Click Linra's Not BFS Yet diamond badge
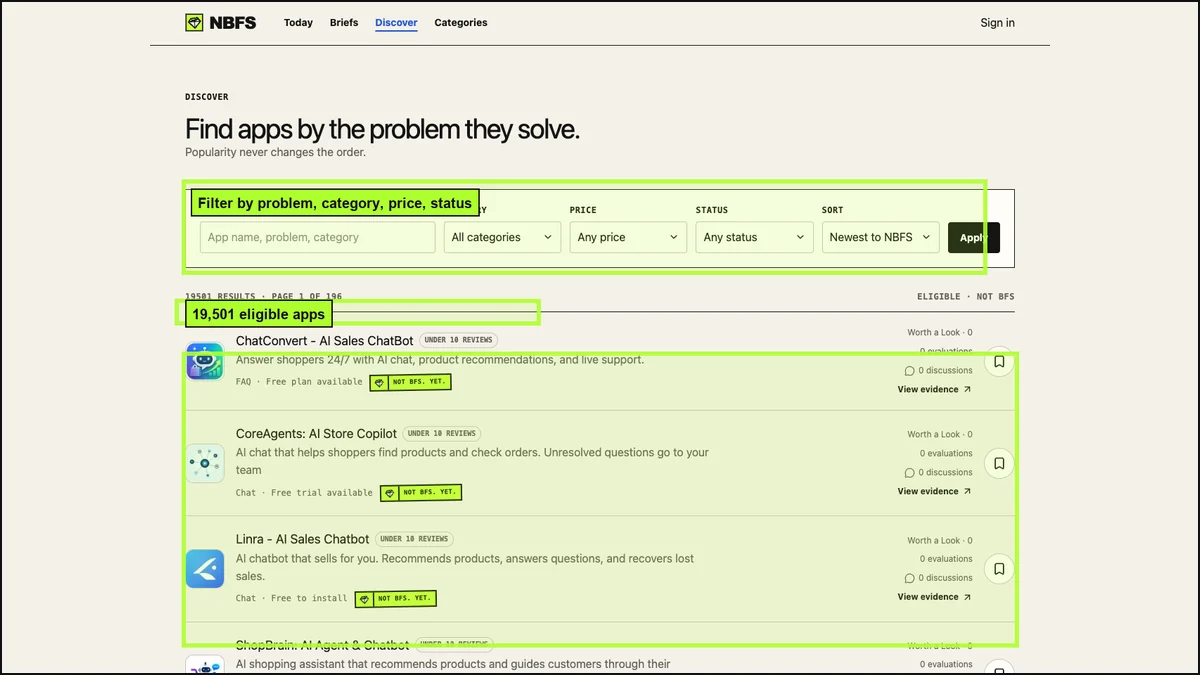Viewport: 1200px width, 675px height. click(395, 598)
